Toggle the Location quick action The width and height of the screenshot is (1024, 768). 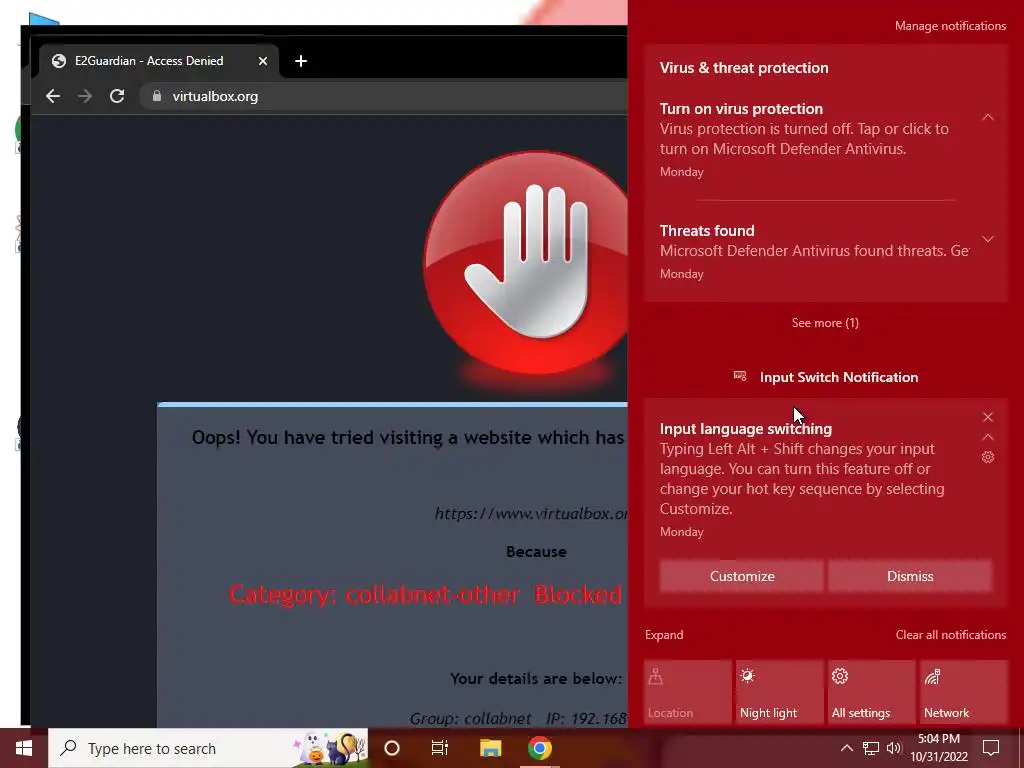pyautogui.click(x=688, y=692)
